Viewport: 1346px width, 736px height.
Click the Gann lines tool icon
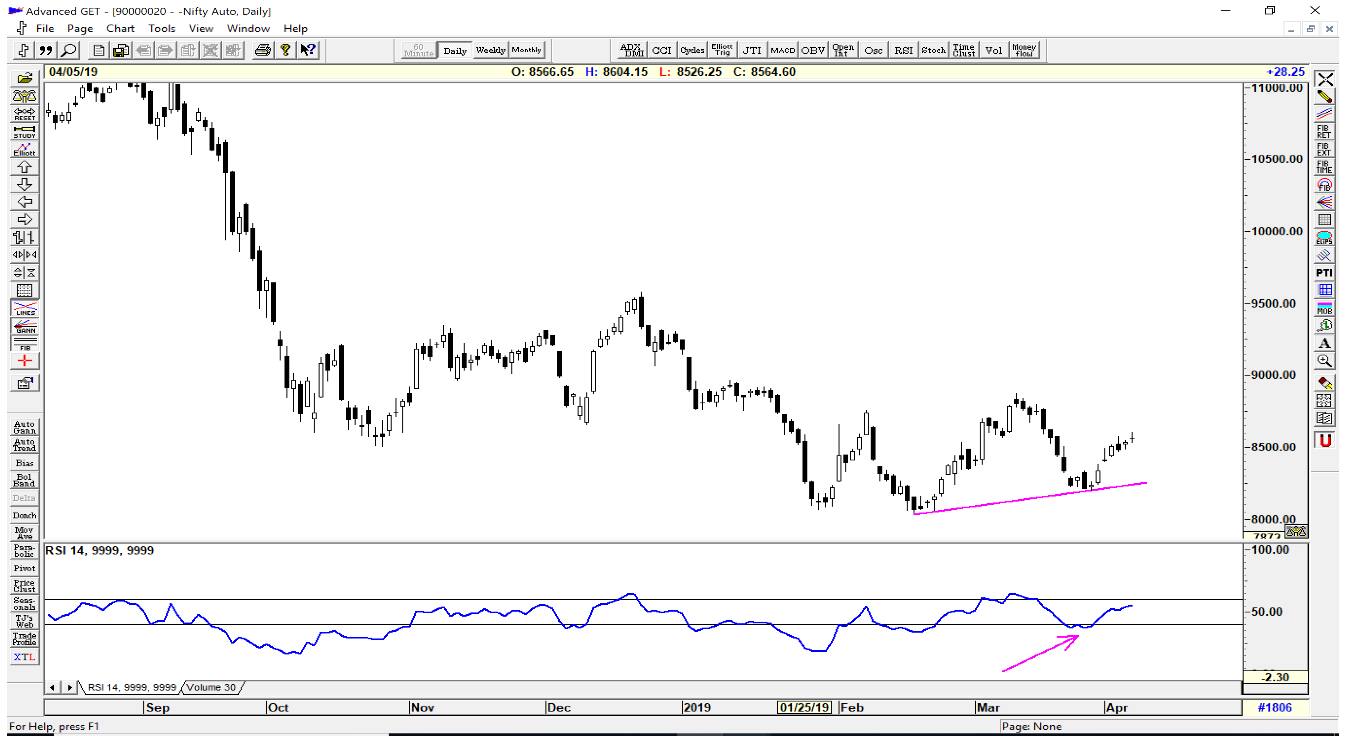[x=22, y=329]
